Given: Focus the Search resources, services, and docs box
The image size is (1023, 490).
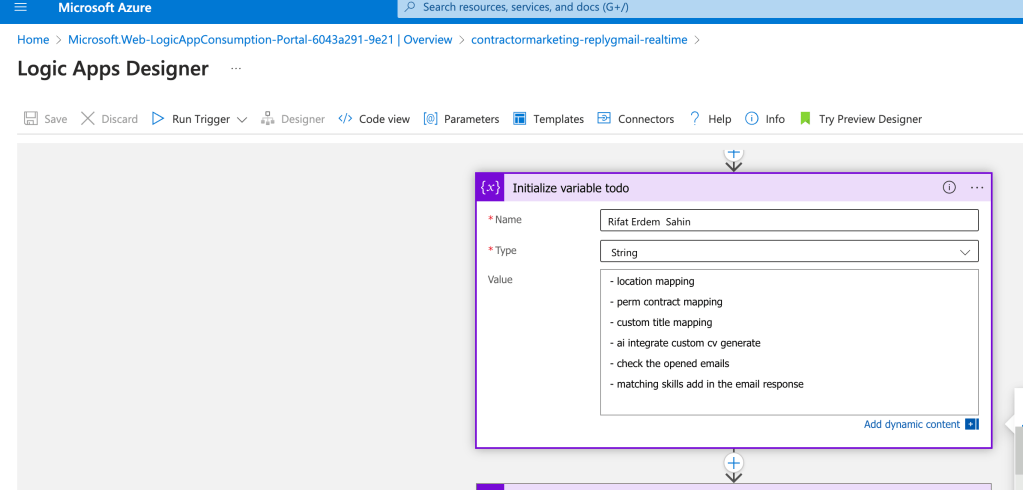Looking at the screenshot, I should click(710, 8).
